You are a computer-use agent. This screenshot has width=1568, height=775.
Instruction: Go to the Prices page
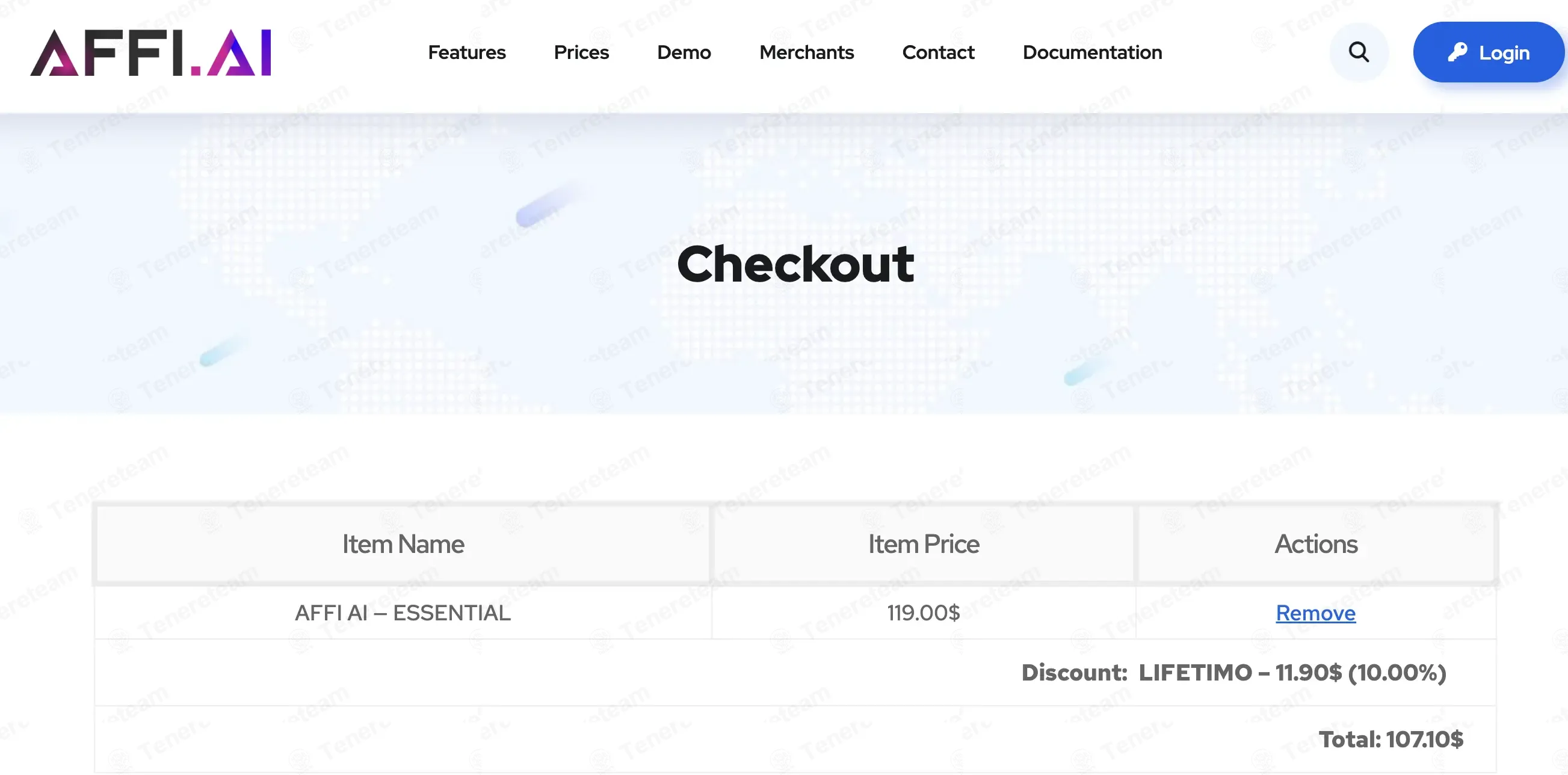click(x=581, y=52)
